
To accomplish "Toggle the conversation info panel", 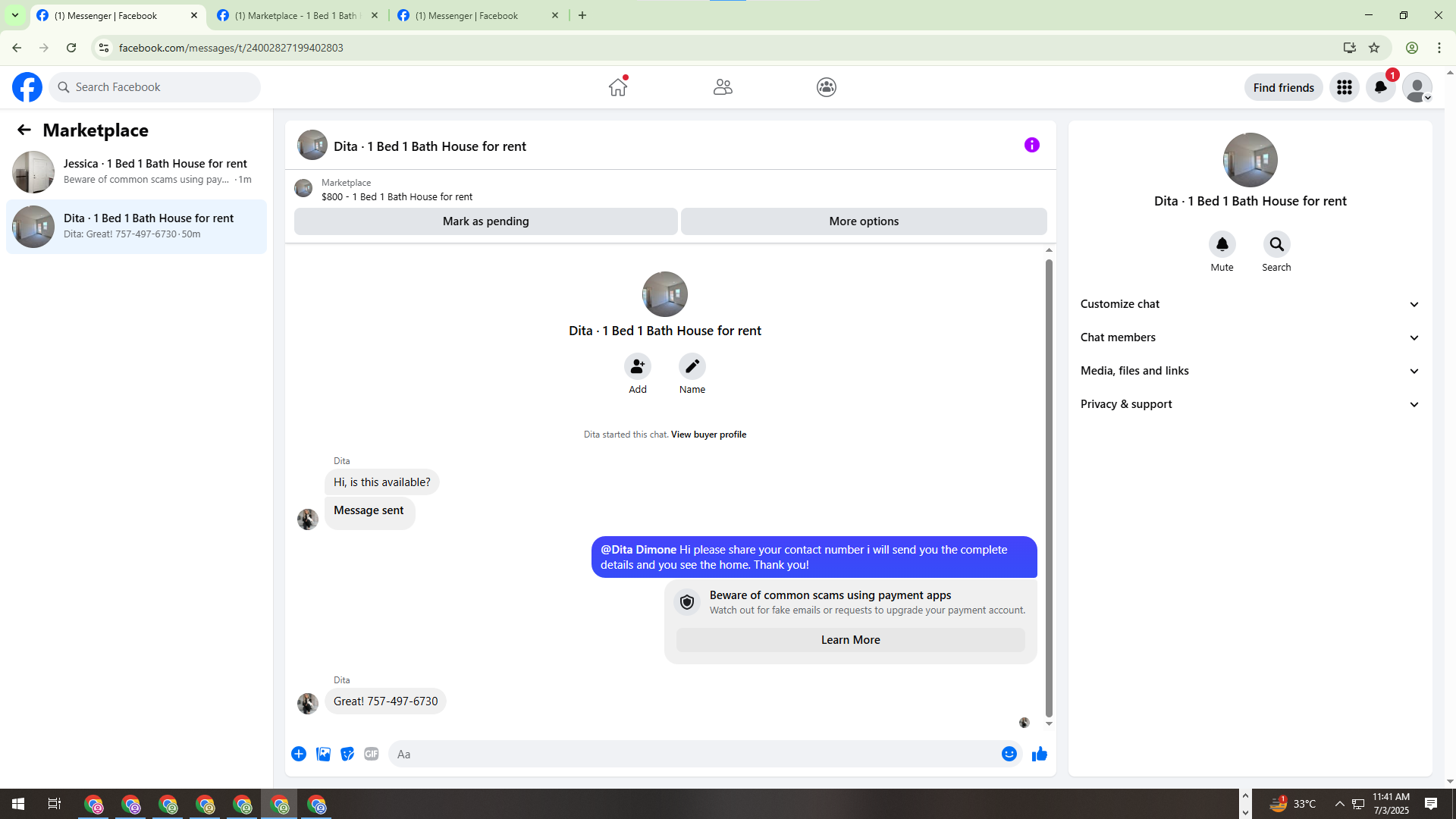I will coord(1031,145).
